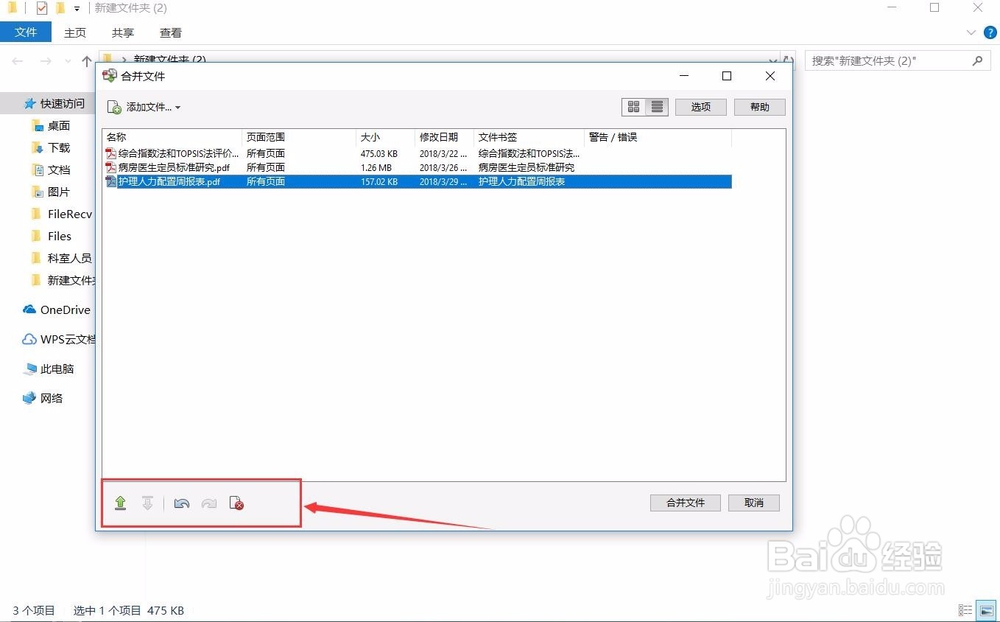Open the 共享 ribbon tab

coord(122,32)
